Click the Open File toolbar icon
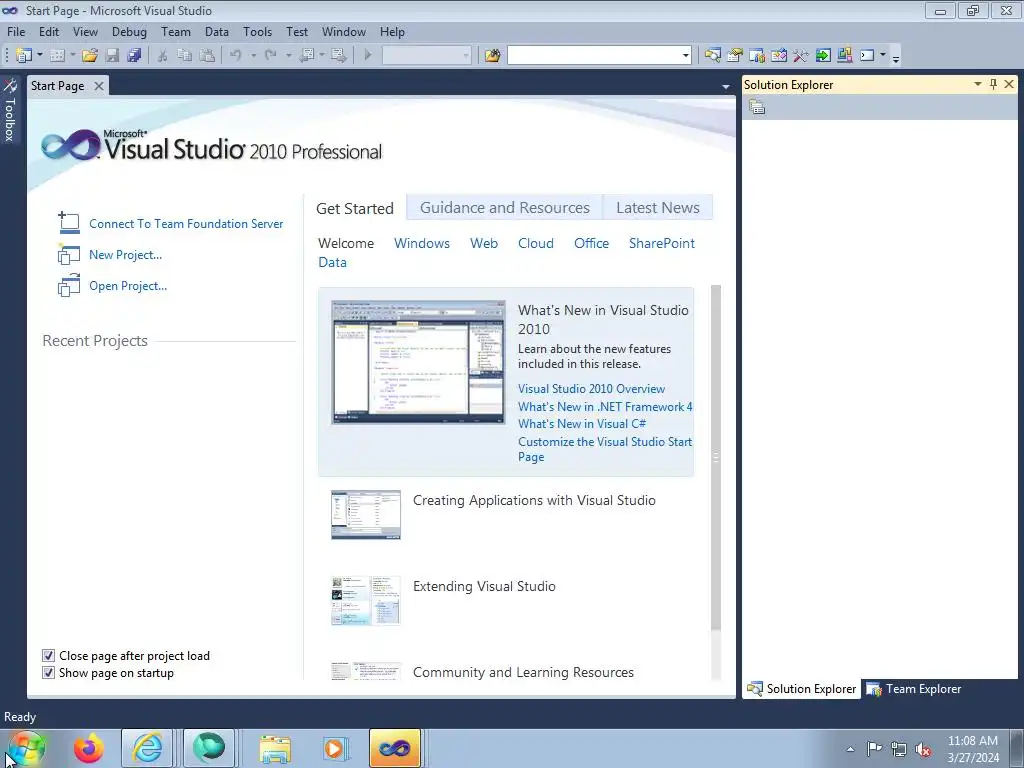1024x768 pixels. pos(90,56)
